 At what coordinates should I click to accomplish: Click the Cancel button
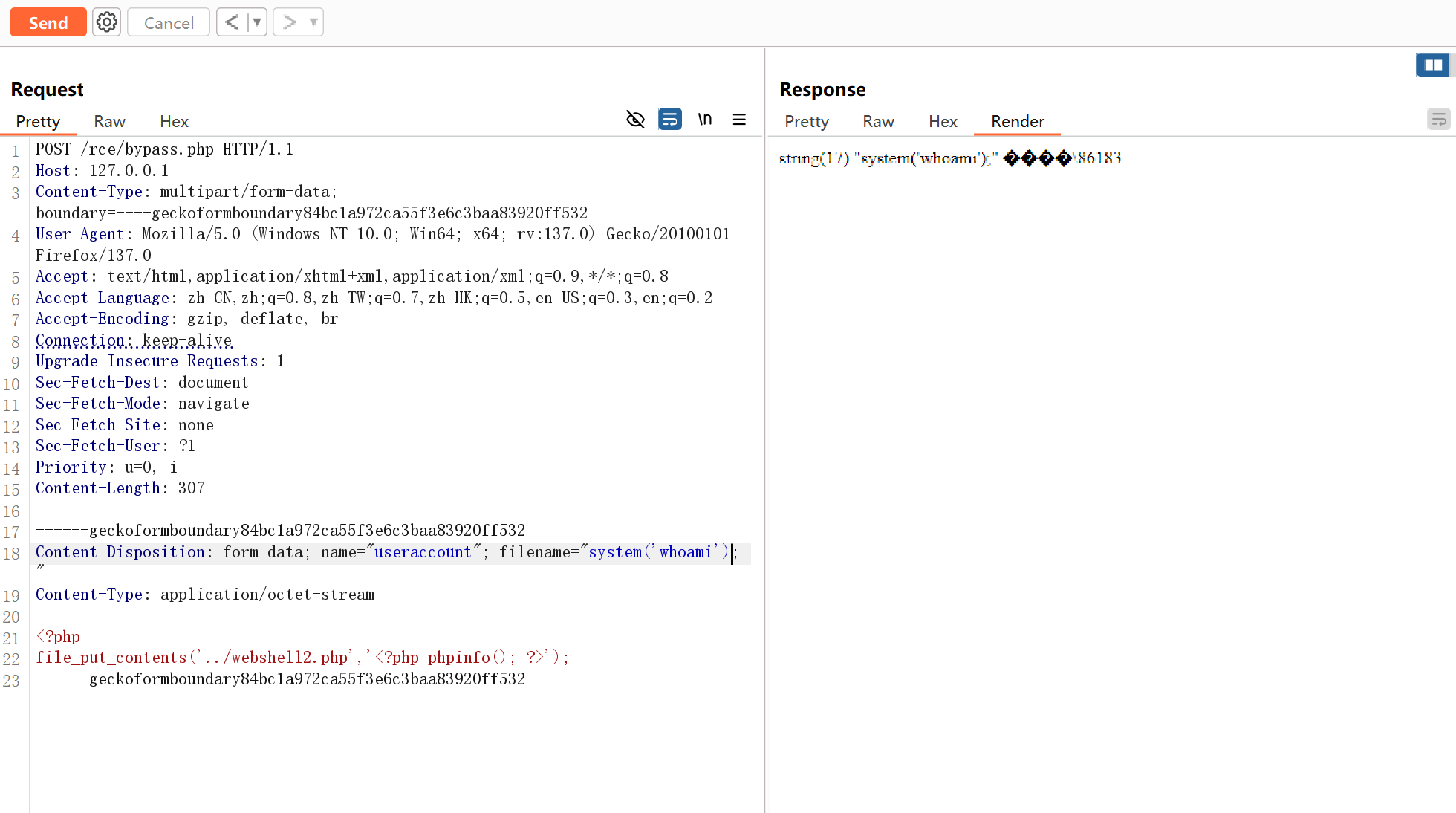click(169, 22)
